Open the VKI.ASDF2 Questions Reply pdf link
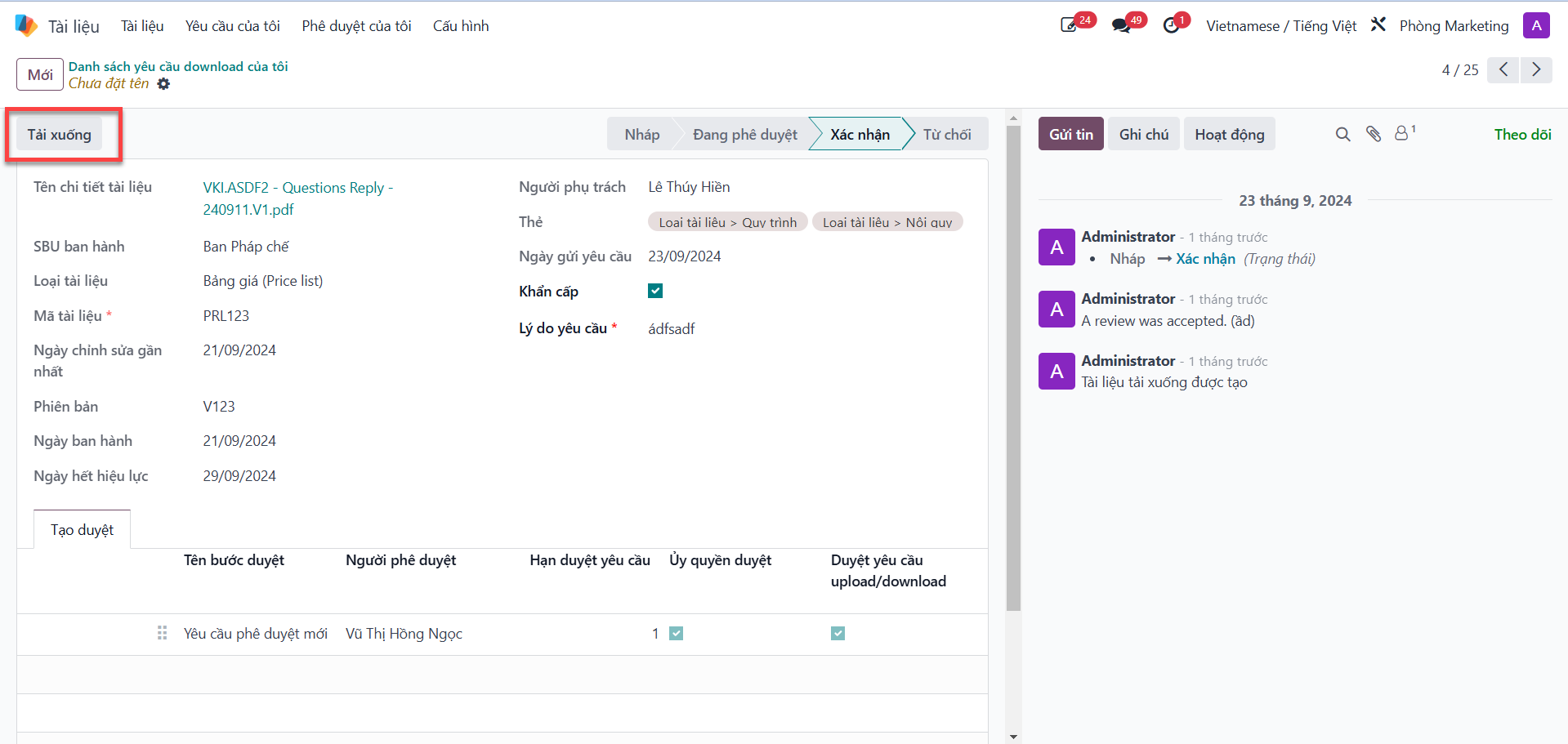Image resolution: width=1568 pixels, height=744 pixels. click(x=298, y=198)
